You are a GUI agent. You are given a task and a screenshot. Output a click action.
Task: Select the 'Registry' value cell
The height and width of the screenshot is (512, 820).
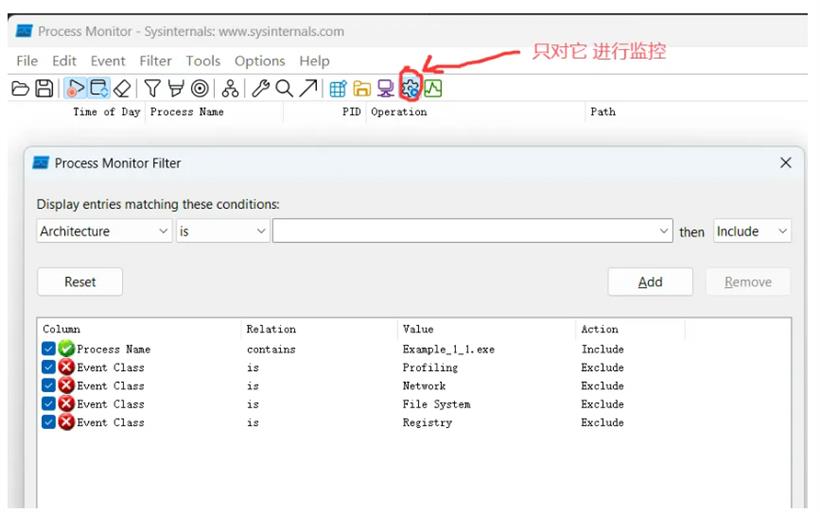427,423
